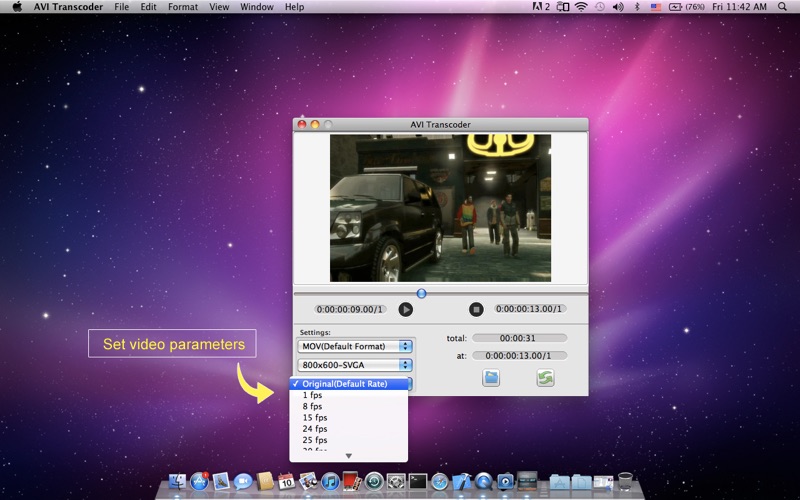The width and height of the screenshot is (800, 500).
Task: Select 8 fps frame rate
Action: pyautogui.click(x=348, y=406)
